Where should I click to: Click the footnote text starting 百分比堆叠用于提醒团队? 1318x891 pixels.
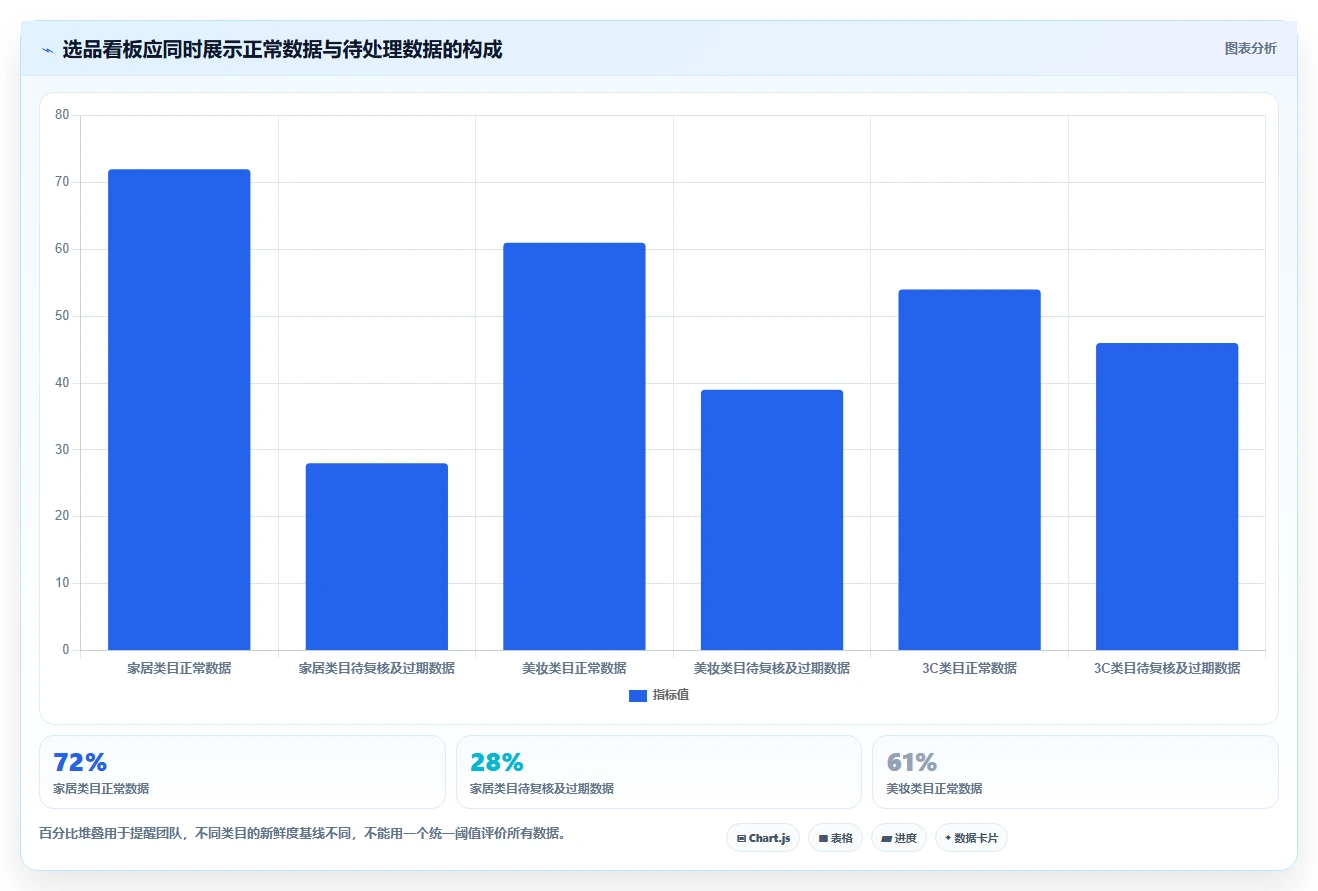pyautogui.click(x=304, y=833)
